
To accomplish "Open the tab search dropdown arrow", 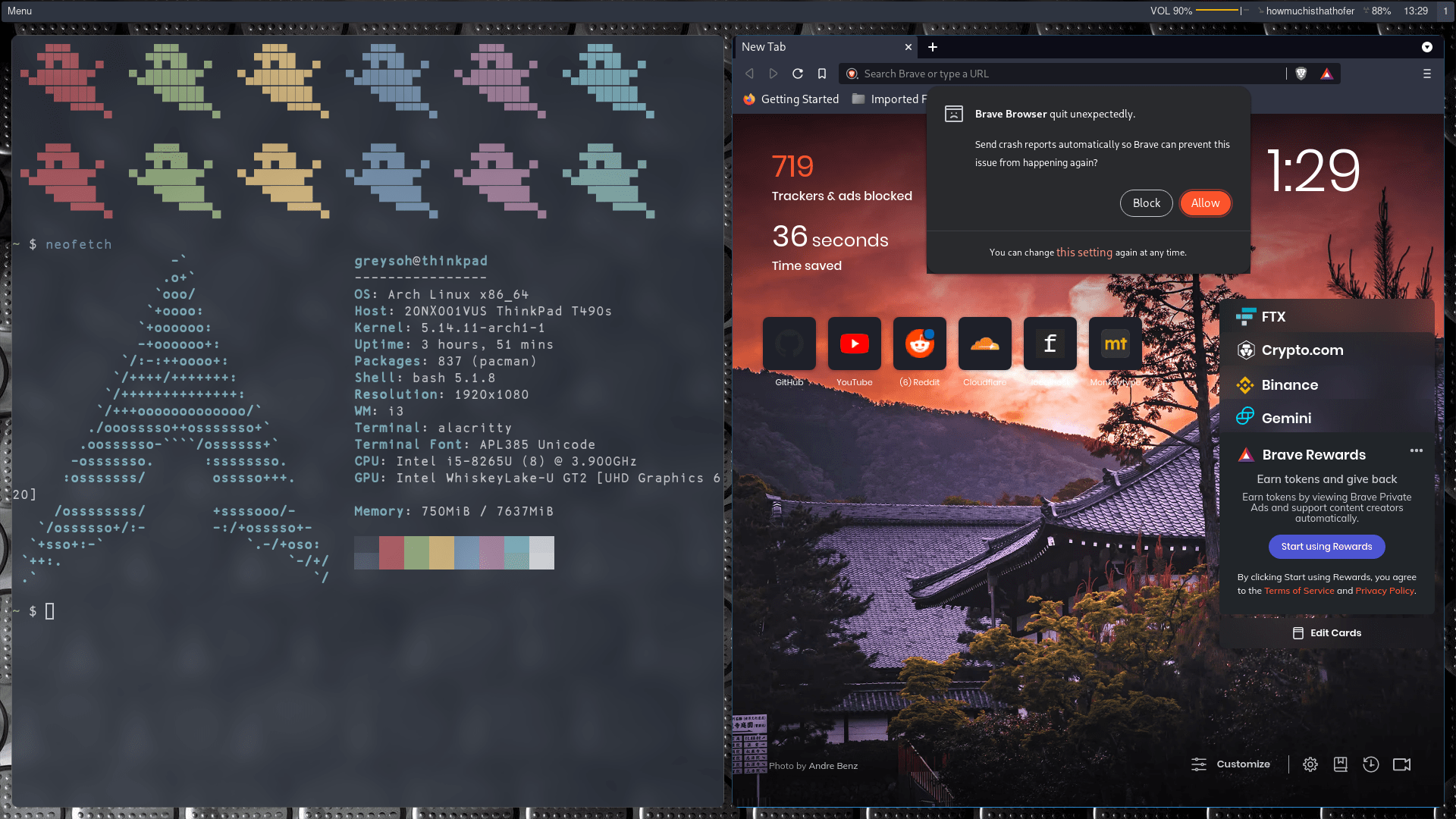I will 1427,47.
